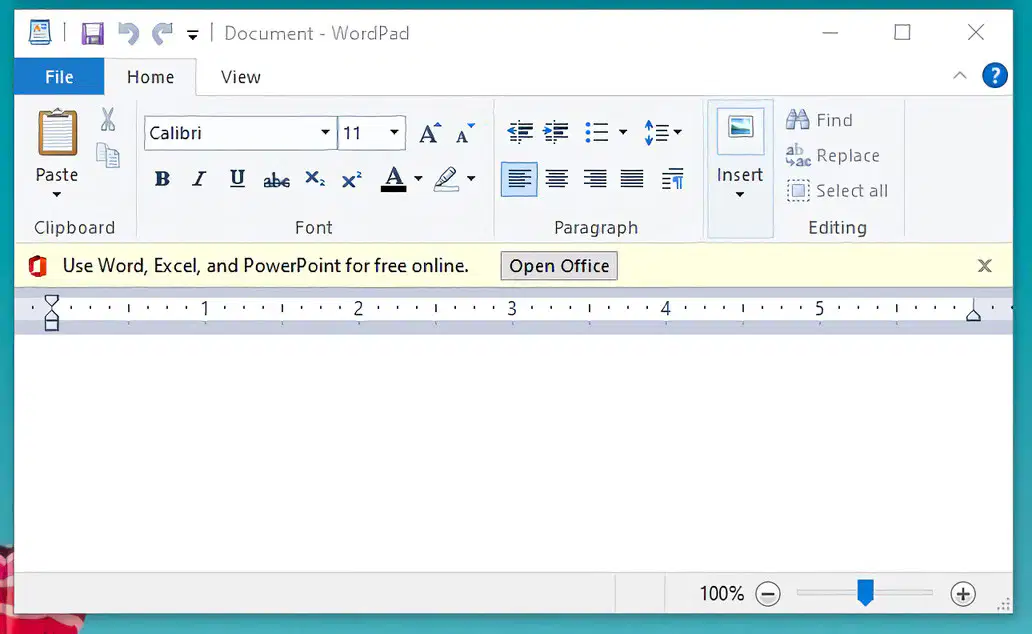Click the Paste clipboard icon

57,132
